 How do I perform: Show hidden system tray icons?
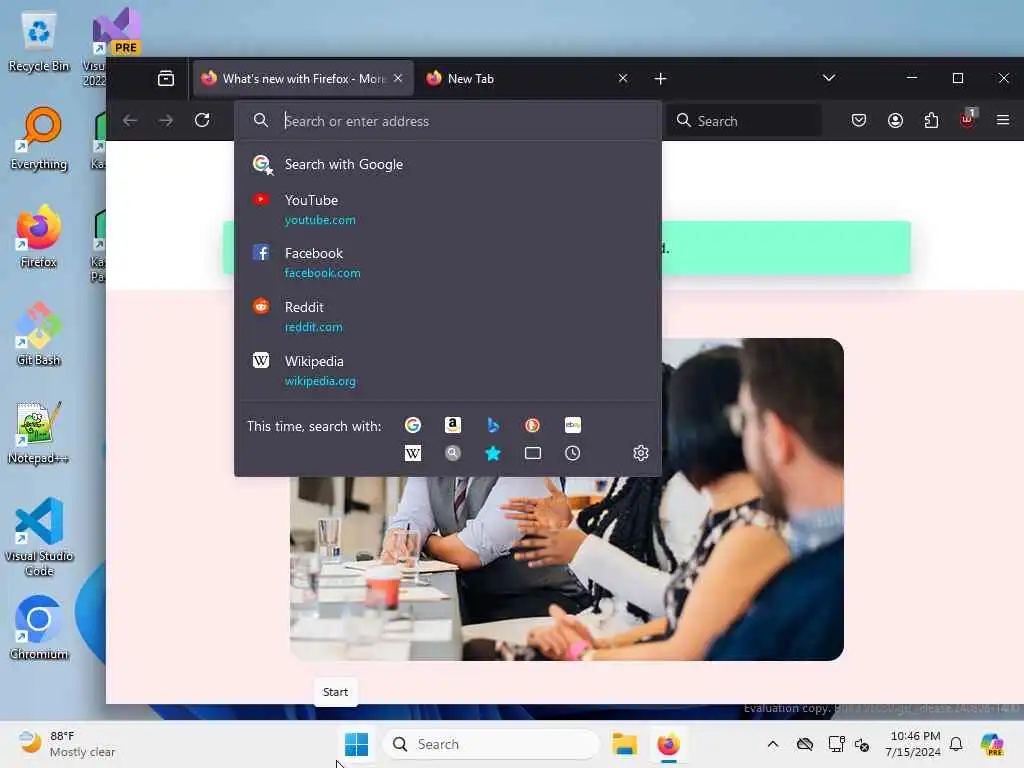tap(773, 744)
